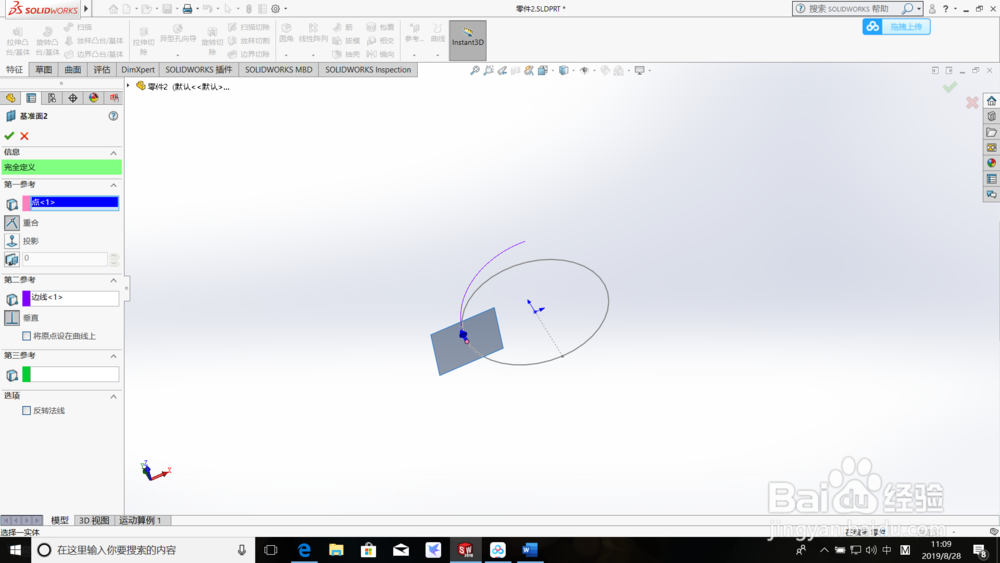Image resolution: width=1000 pixels, height=563 pixels.
Task: Open the File Explorer folder task pane icon
Action: pos(991,132)
